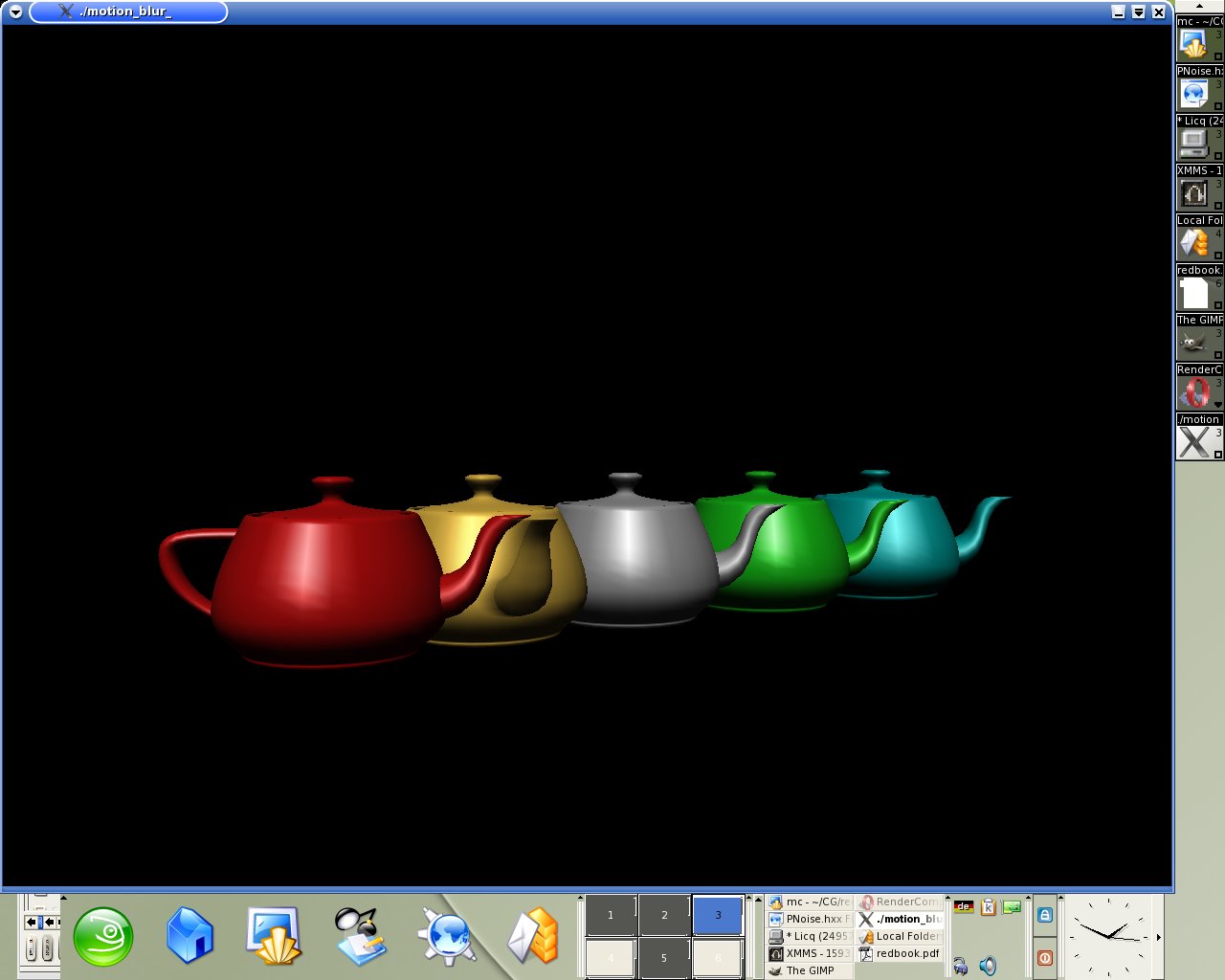Select the ./motion X dock entry
The width and height of the screenshot is (1225, 980).
[x=1199, y=436]
